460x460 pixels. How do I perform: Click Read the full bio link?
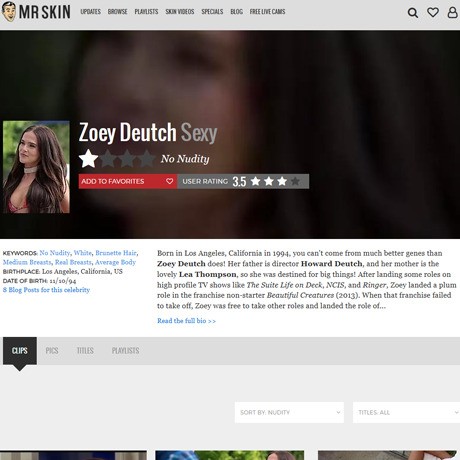186,321
